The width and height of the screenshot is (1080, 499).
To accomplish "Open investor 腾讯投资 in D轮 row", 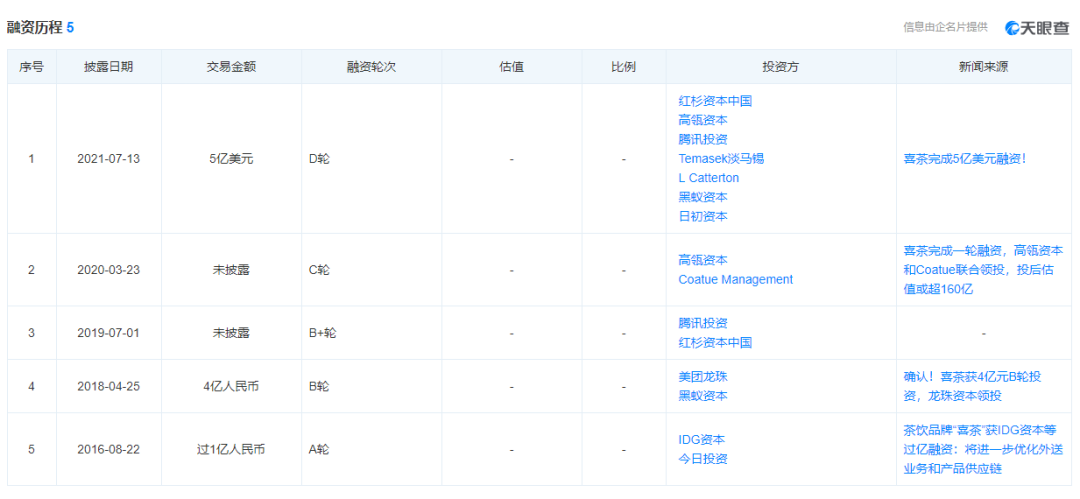I will click(x=703, y=139).
